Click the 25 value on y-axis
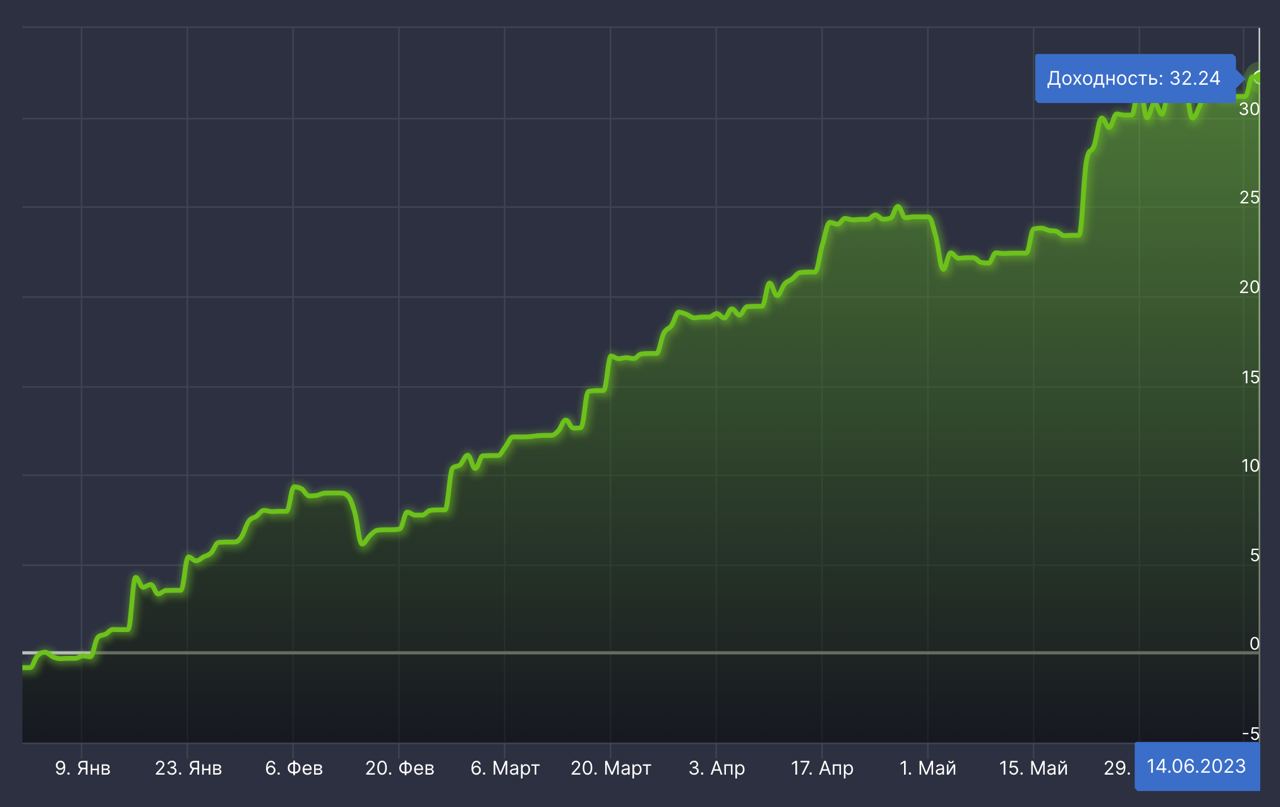 pyautogui.click(x=1249, y=198)
